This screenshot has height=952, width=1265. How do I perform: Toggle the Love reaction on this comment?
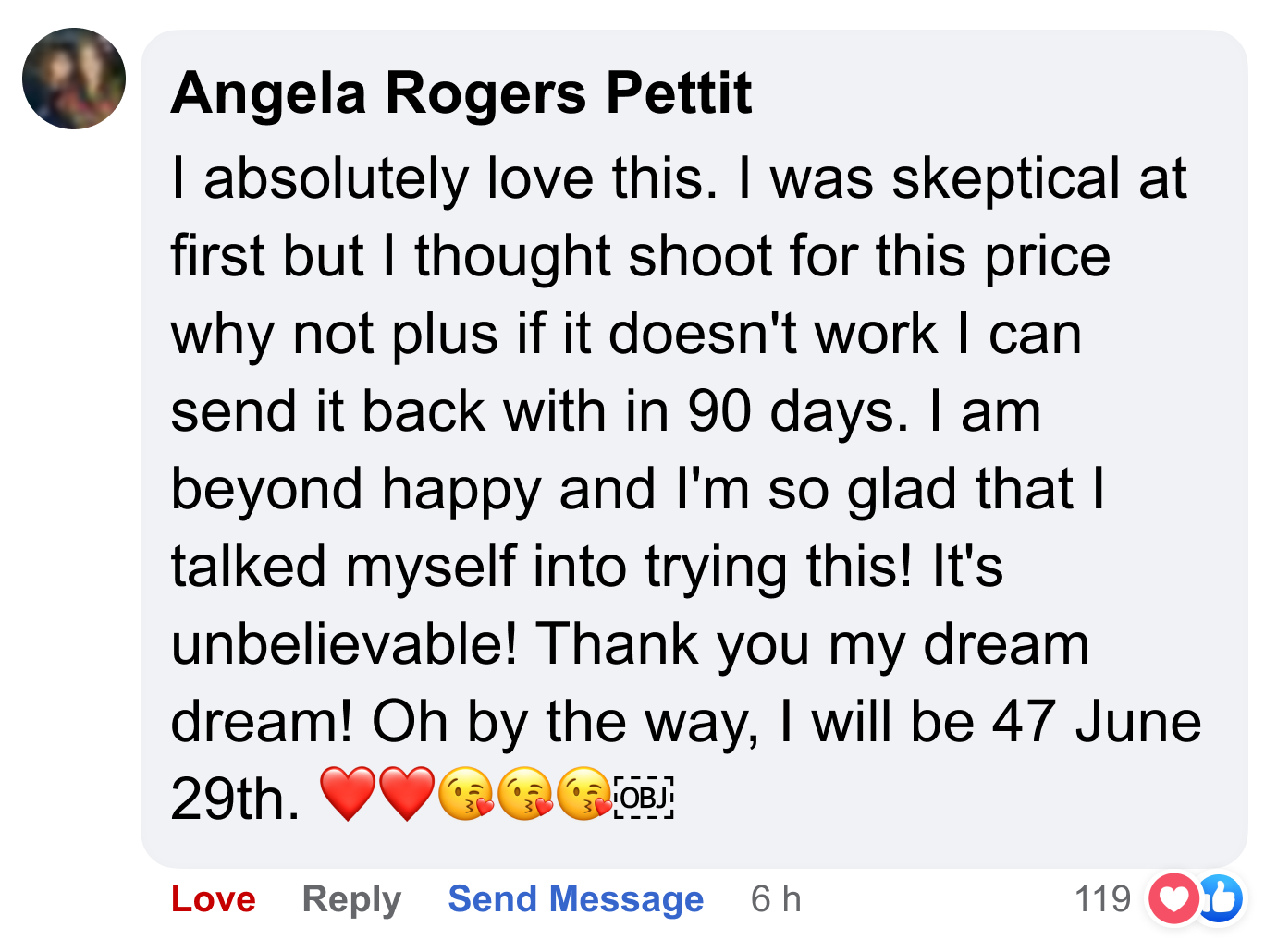214,899
